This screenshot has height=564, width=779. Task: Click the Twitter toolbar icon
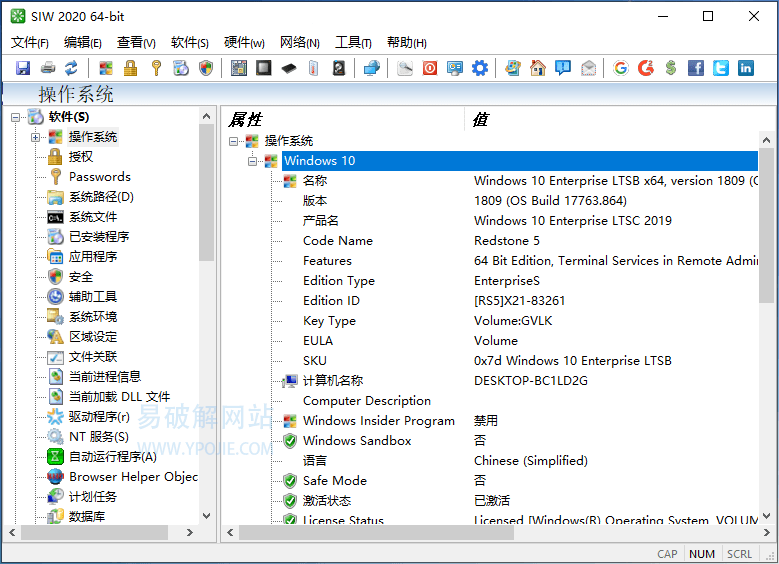click(x=720, y=68)
